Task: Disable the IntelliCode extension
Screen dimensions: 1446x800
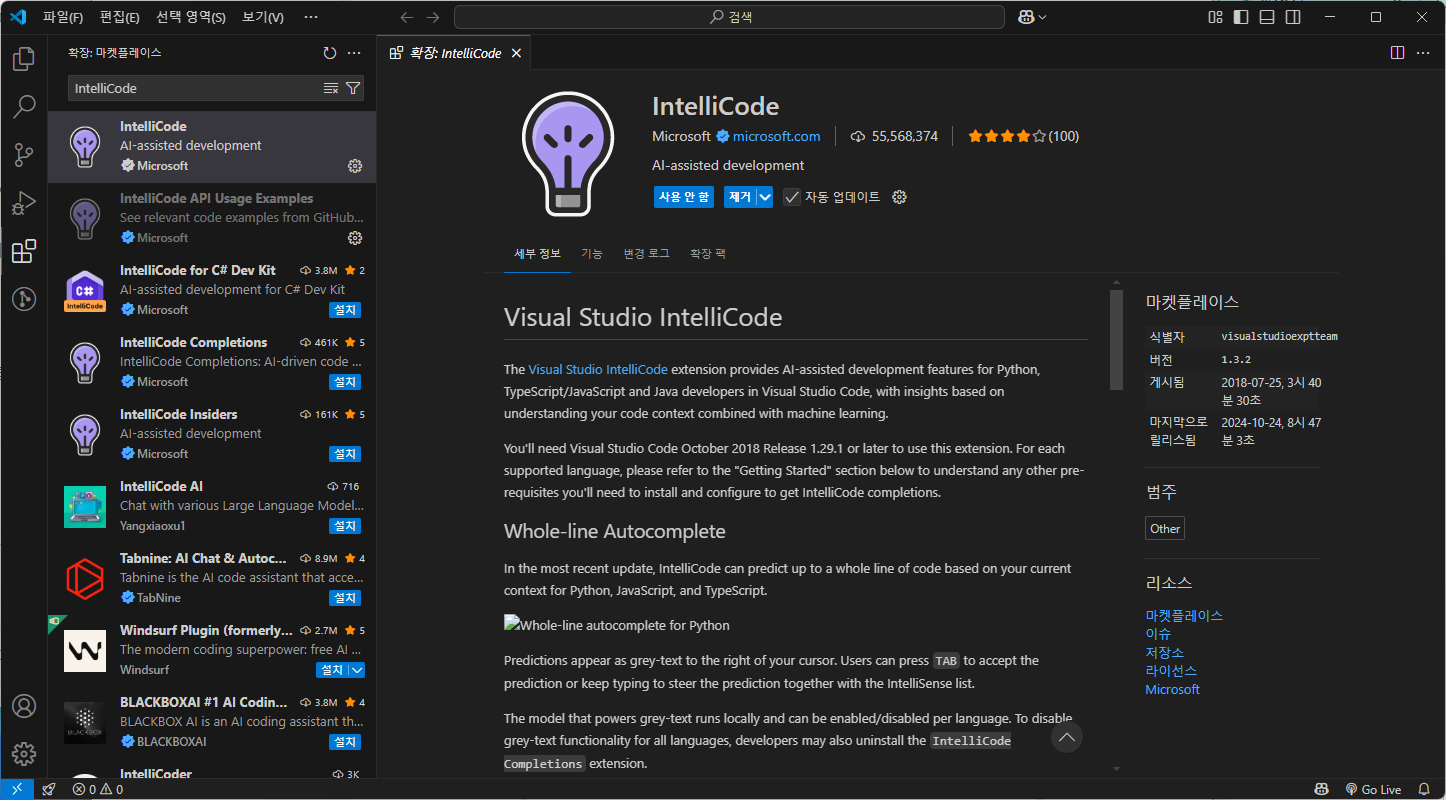Action: [x=684, y=197]
